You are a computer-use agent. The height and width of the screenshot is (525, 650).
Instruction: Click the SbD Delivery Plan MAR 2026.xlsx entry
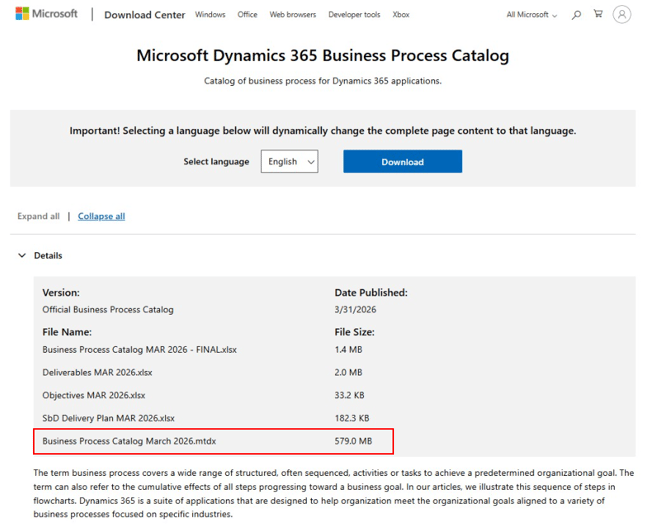pyautogui.click(x=108, y=418)
